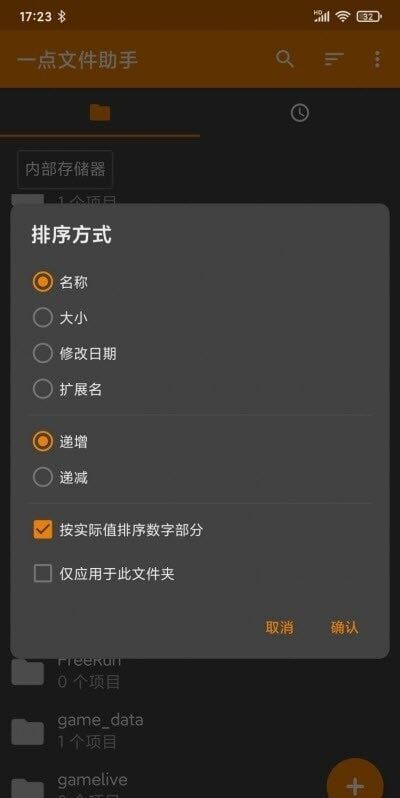This screenshot has width=400, height=798.
Task: Open the game_data folder icon
Action: click(27, 731)
